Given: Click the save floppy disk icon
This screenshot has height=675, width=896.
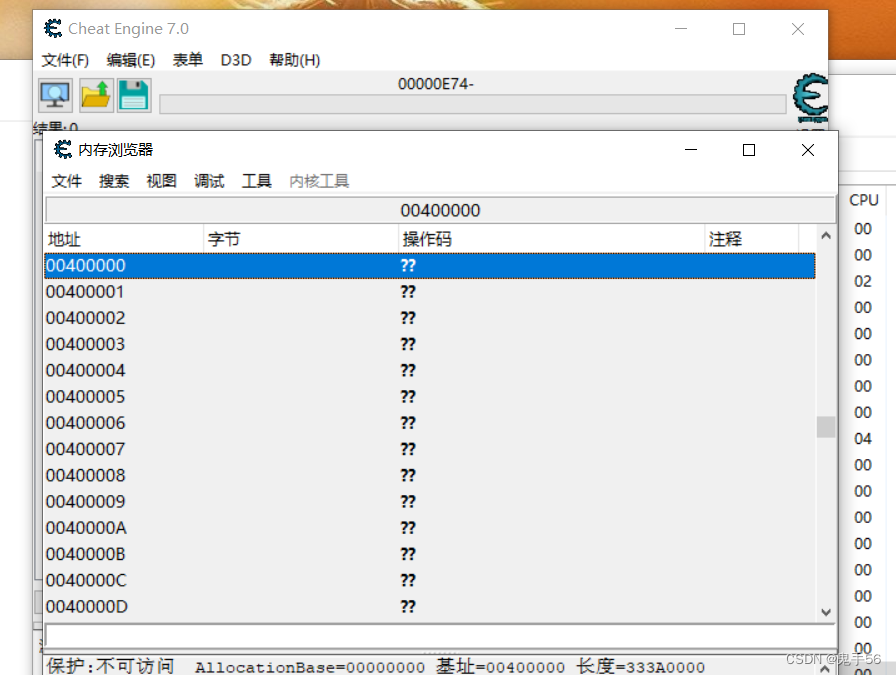Looking at the screenshot, I should pyautogui.click(x=134, y=95).
